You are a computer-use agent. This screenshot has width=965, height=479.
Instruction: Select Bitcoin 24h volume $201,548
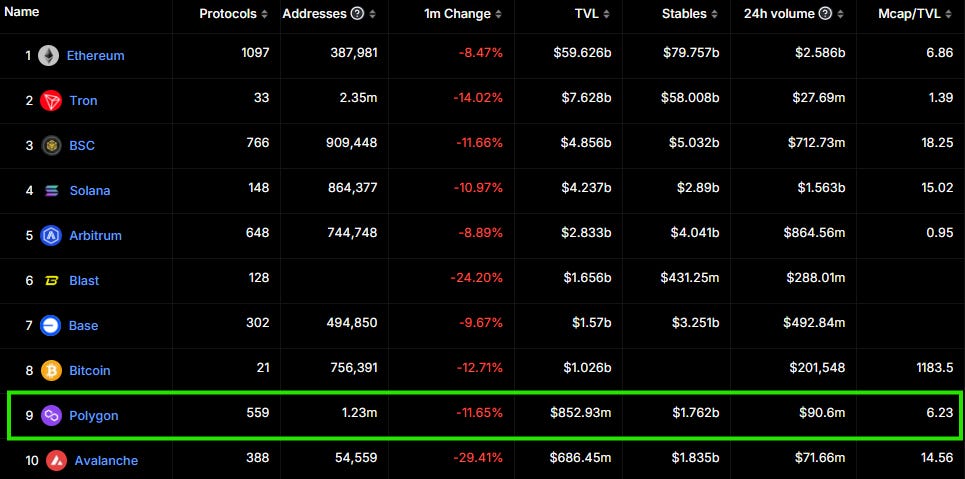[x=817, y=368]
